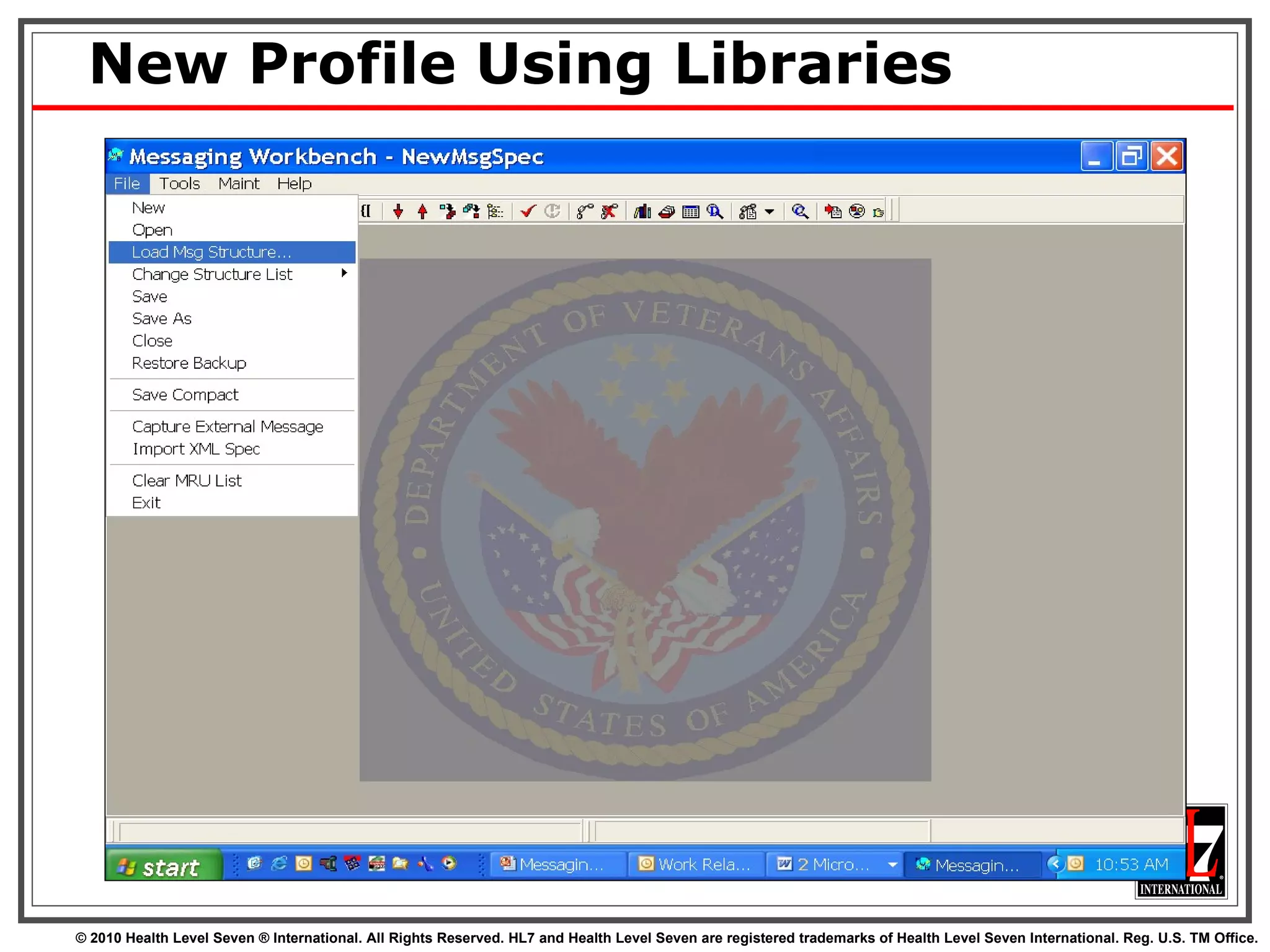This screenshot has height=952, width=1270.
Task: Expand hidden system tray icons arrow
Action: pos(1055,864)
